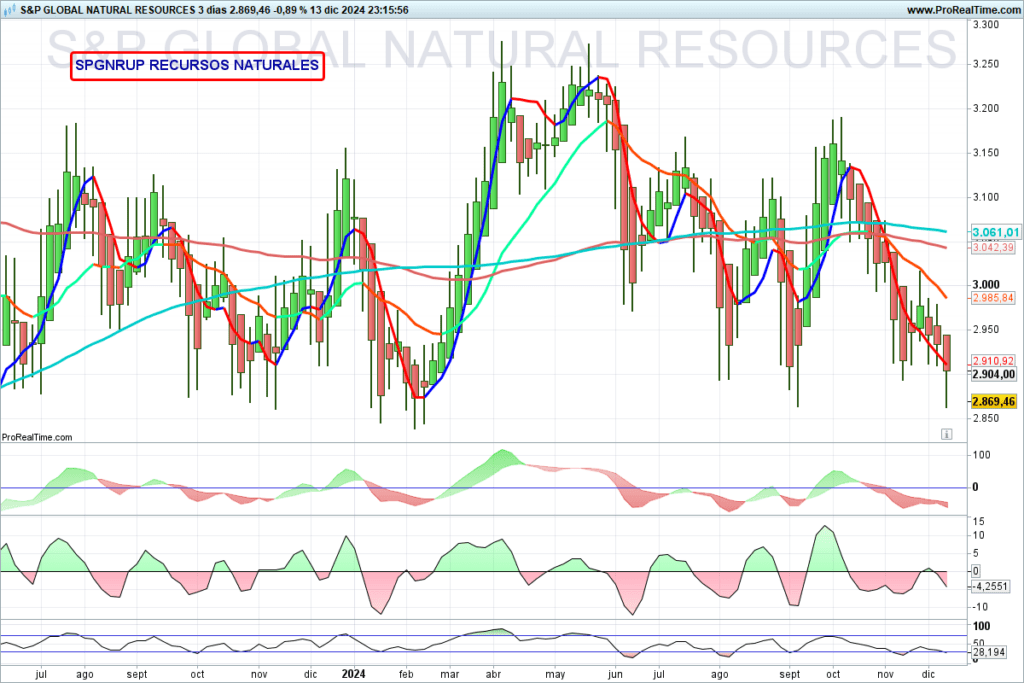Click the 'abr' label on the time axis

[x=493, y=674]
